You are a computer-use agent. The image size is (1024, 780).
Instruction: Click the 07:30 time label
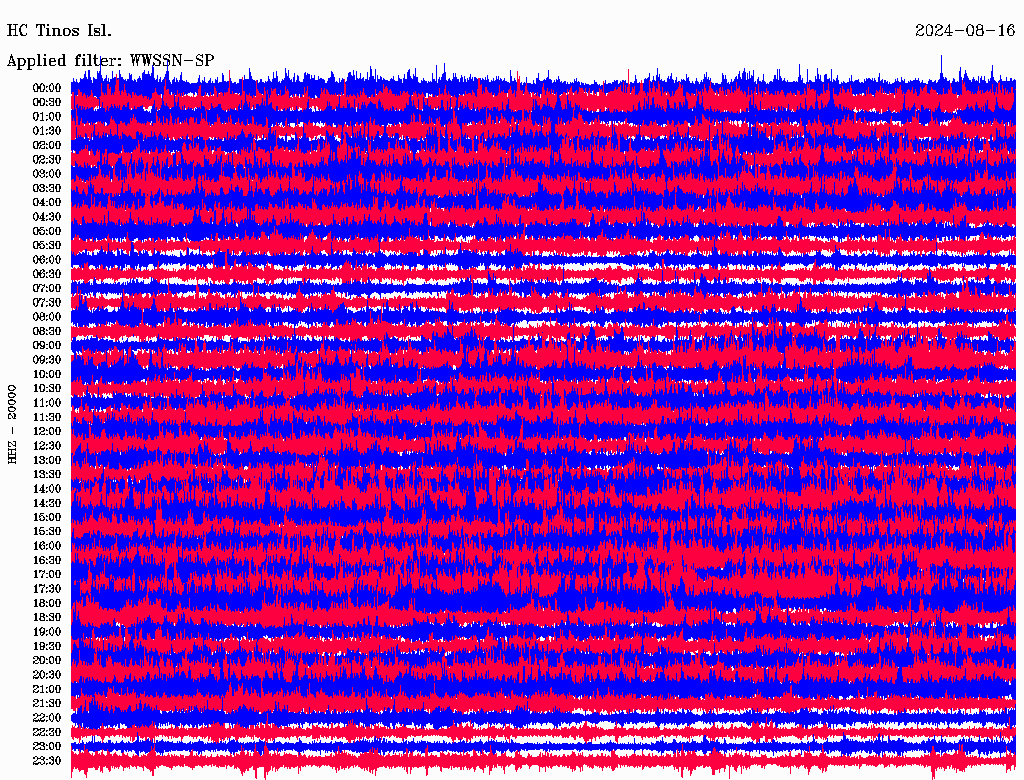(47, 303)
